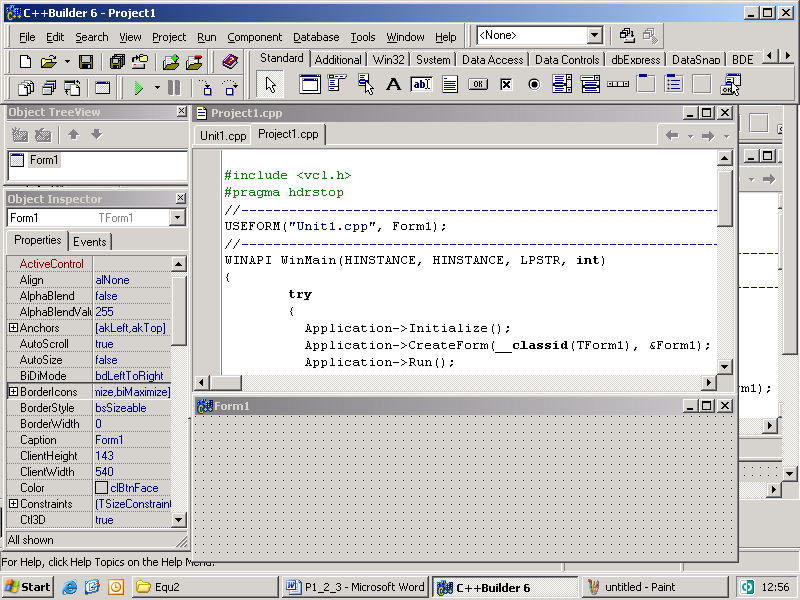Viewport: 800px width, 600px height.
Task: Select the Memo component in palette
Action: tap(449, 84)
